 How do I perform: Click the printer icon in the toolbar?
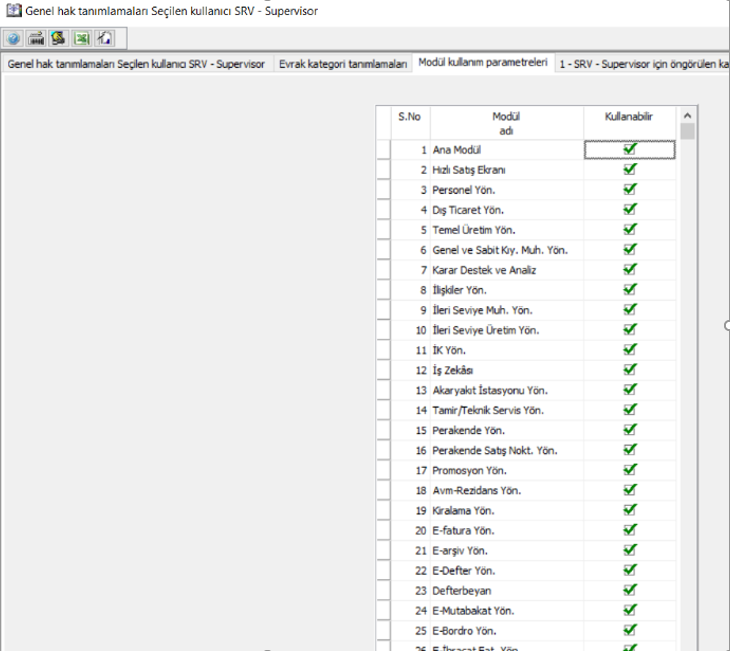[36, 39]
